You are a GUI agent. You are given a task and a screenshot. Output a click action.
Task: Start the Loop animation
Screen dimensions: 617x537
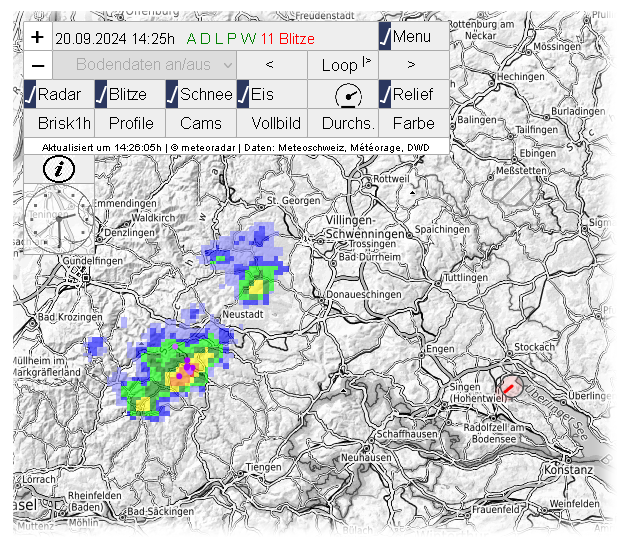(343, 65)
